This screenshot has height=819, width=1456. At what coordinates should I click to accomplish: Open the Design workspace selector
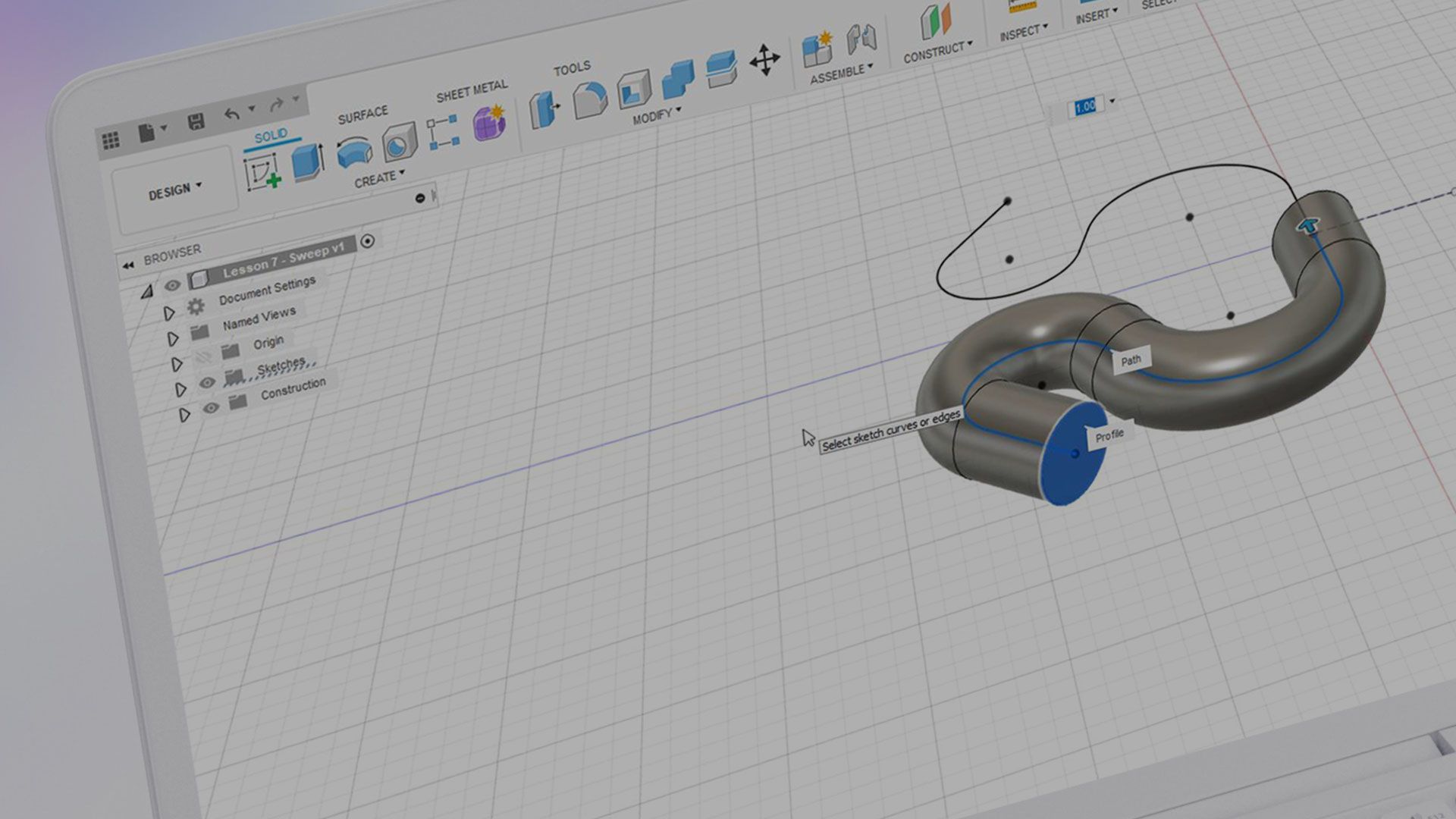point(175,190)
